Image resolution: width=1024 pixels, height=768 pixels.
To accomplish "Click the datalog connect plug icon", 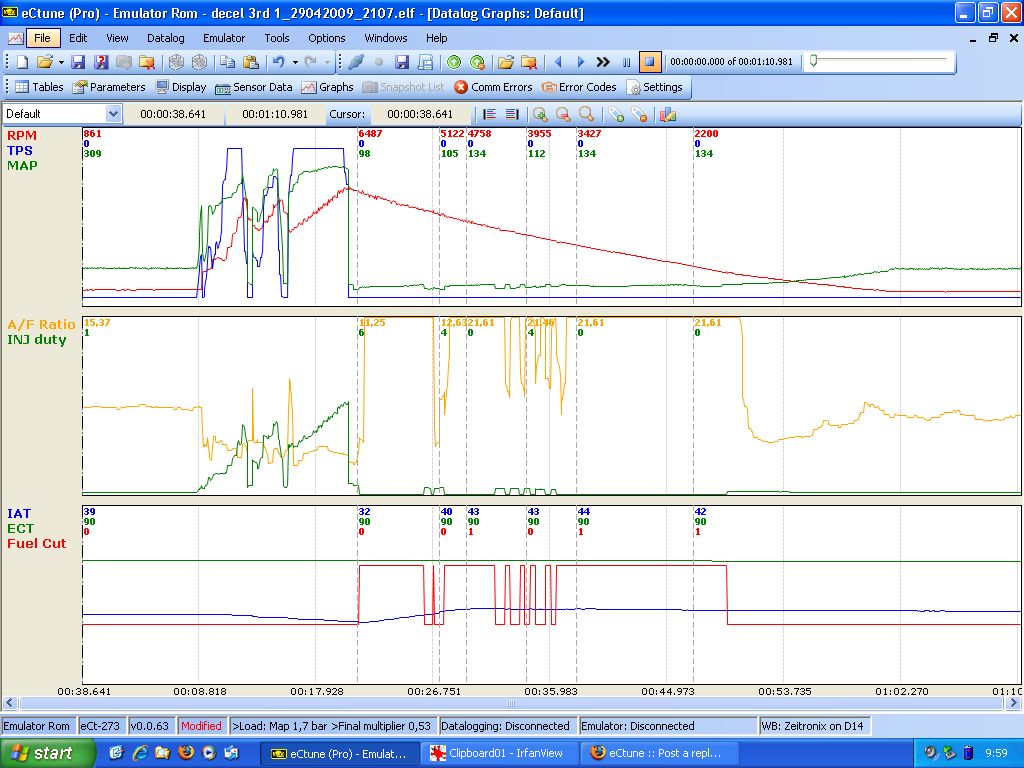I will click(356, 62).
